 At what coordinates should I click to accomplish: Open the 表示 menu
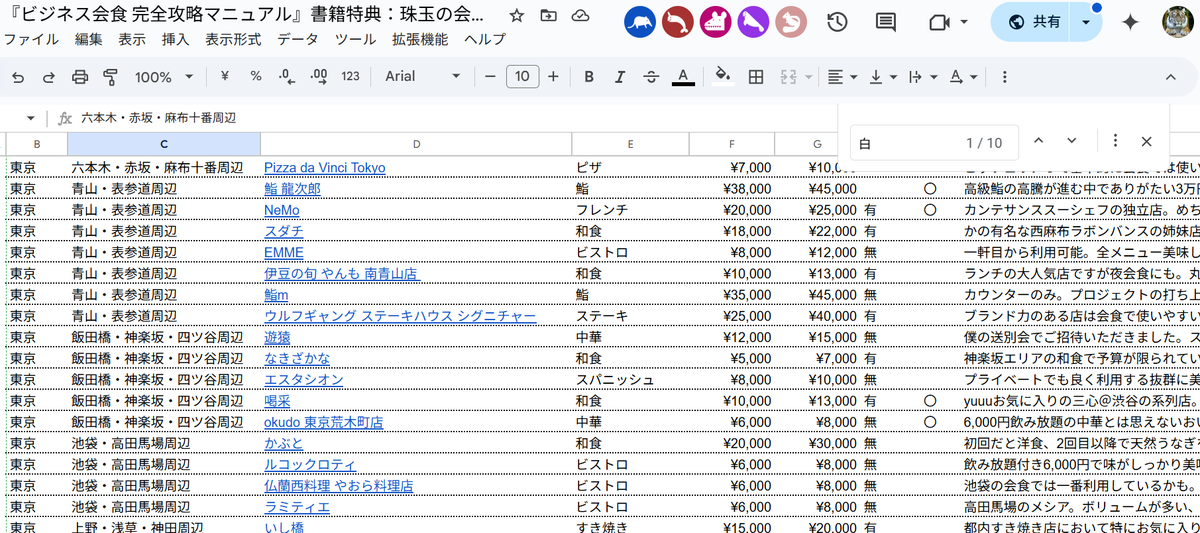pyautogui.click(x=132, y=39)
